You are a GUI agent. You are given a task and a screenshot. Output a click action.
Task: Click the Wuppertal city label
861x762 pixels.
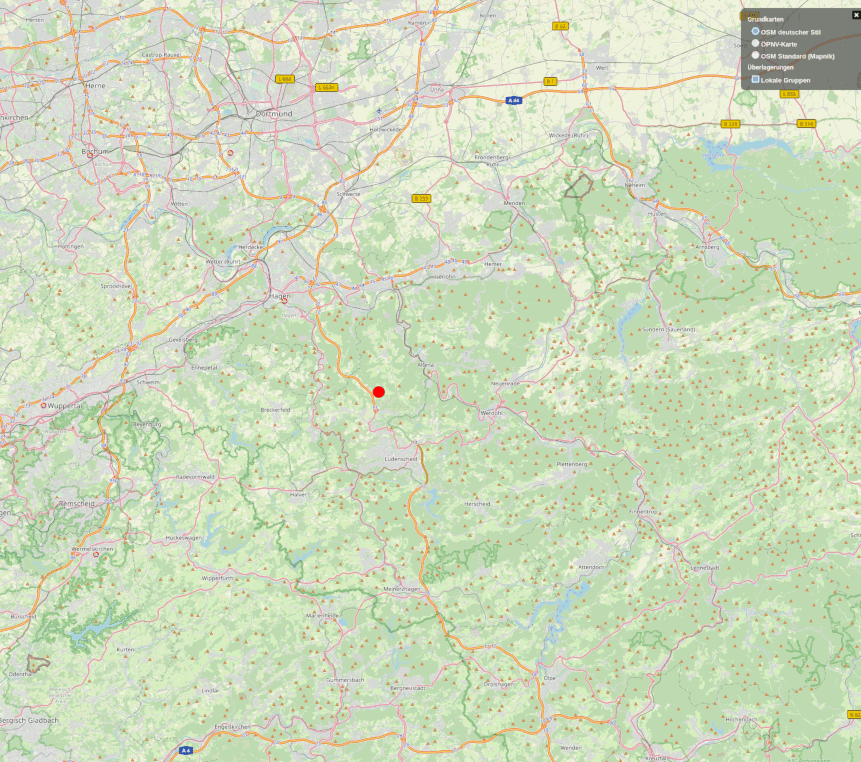click(64, 406)
